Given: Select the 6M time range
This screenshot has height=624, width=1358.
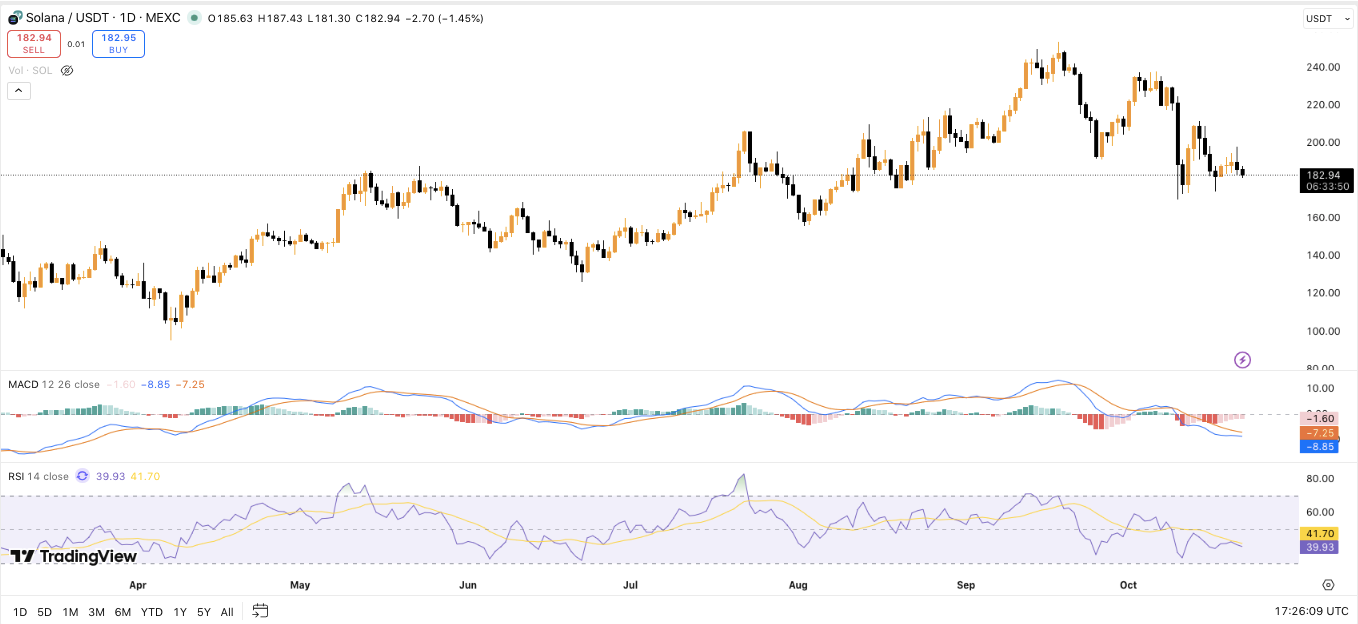Looking at the screenshot, I should (122, 611).
